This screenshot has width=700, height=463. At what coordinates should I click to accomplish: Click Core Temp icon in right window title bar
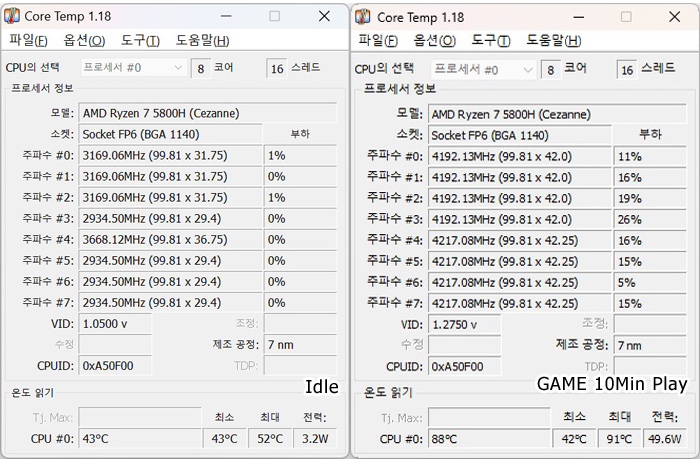coord(363,17)
